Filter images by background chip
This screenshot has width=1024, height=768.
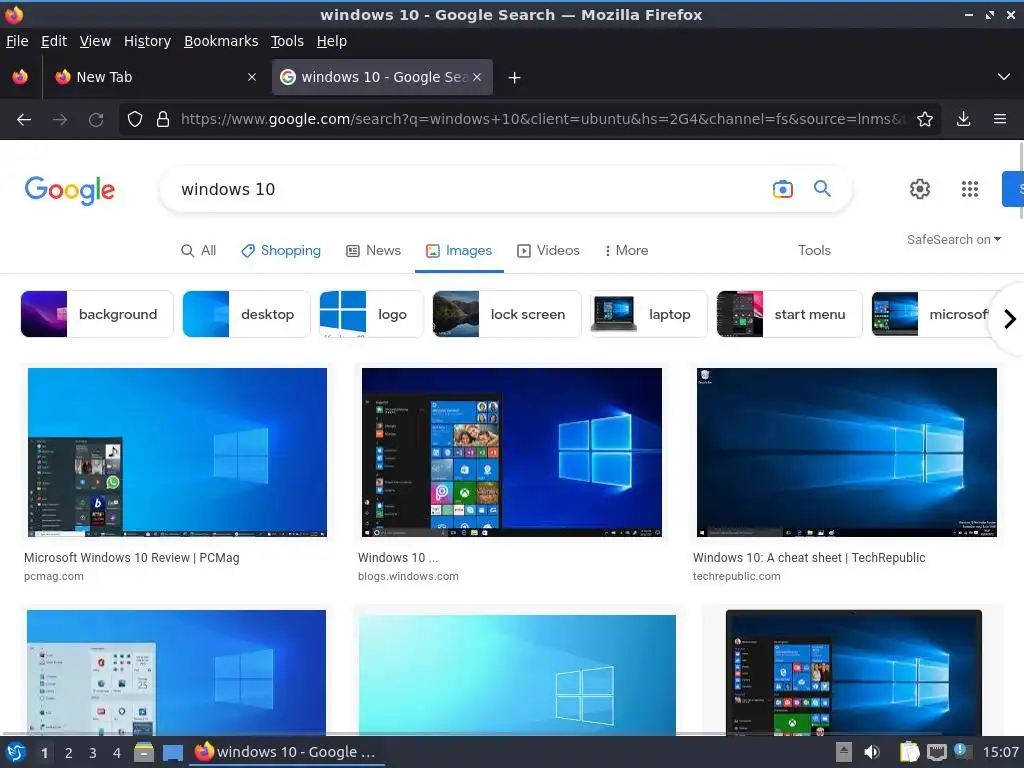97,314
